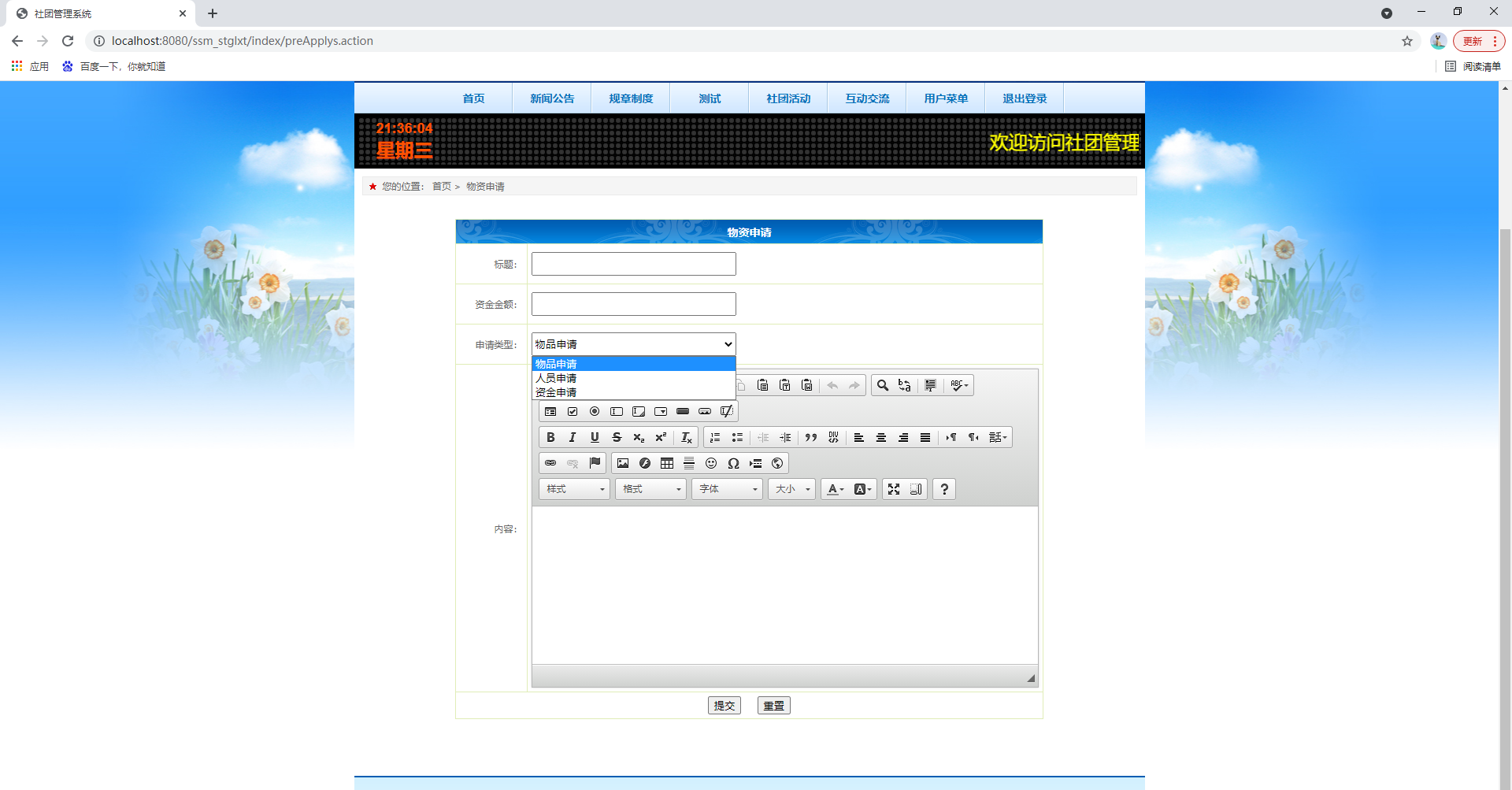
Task: Toggle numbered list
Action: click(715, 437)
